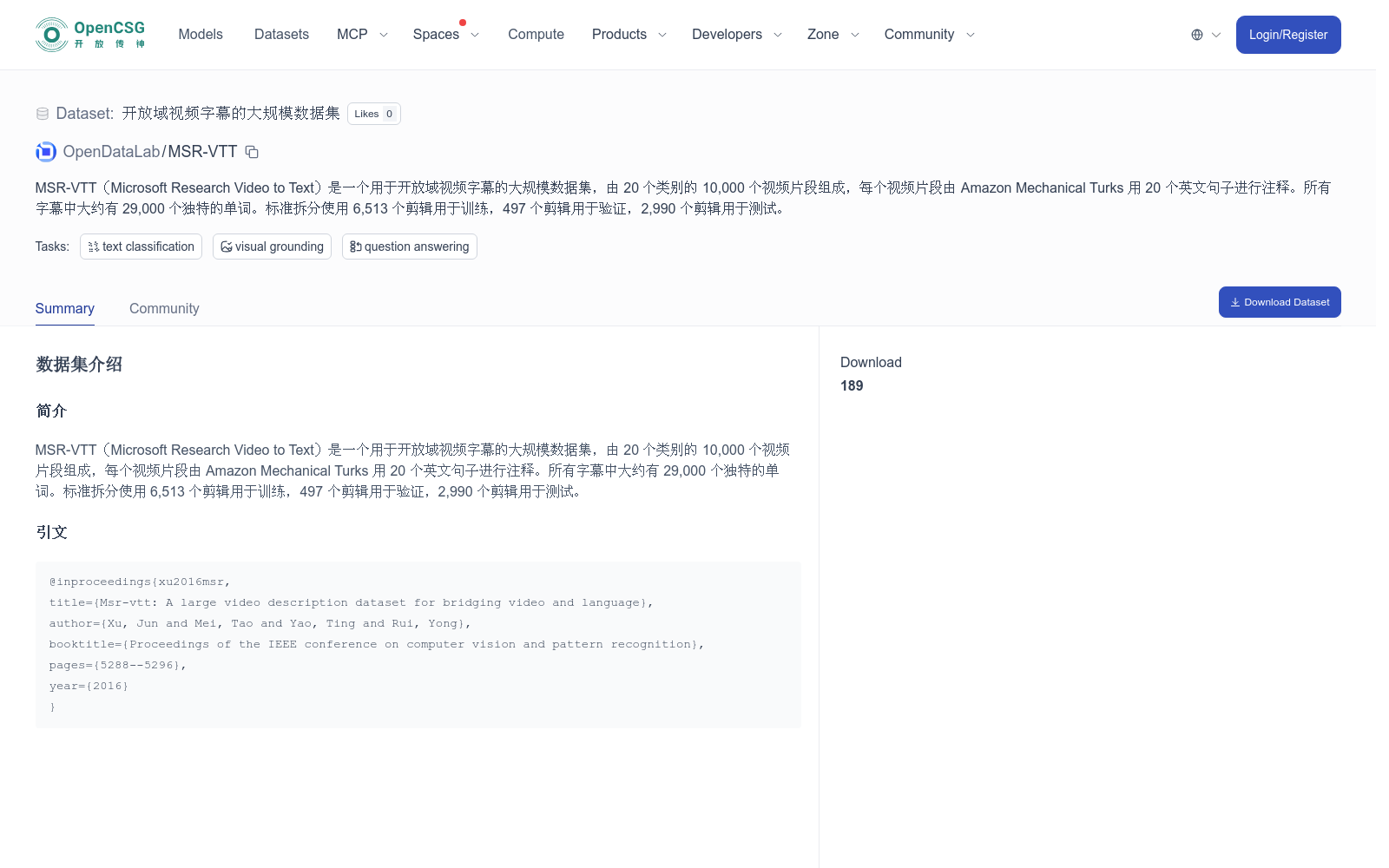
Task: Click the Likes button
Action: 374,114
